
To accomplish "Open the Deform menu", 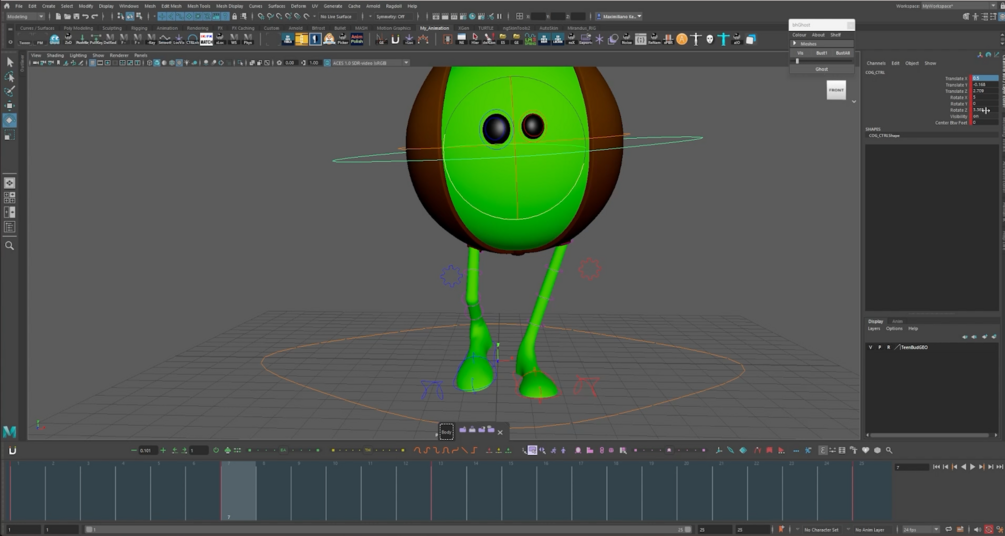I will pos(298,6).
